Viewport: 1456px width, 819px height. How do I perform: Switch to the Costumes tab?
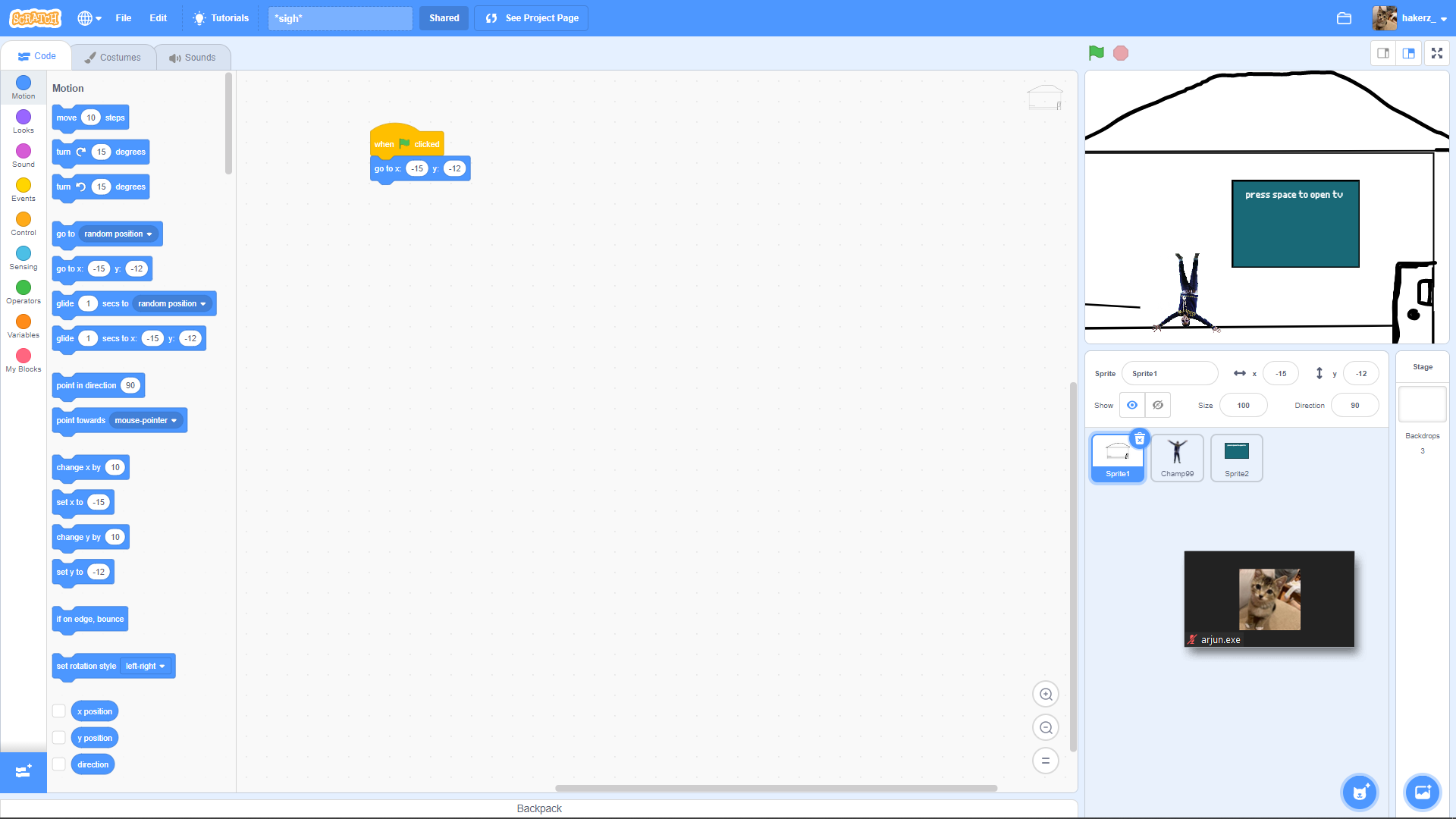click(113, 57)
